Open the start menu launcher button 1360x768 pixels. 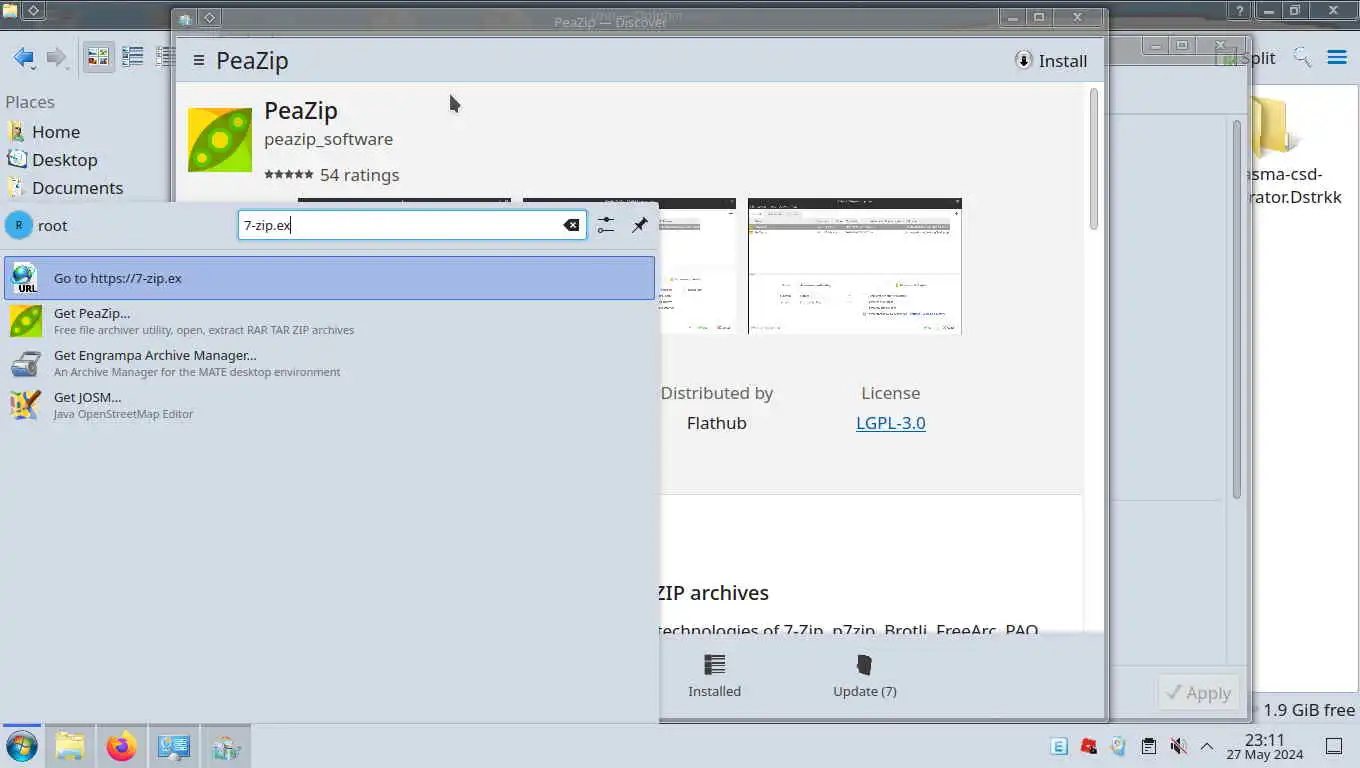coord(21,746)
